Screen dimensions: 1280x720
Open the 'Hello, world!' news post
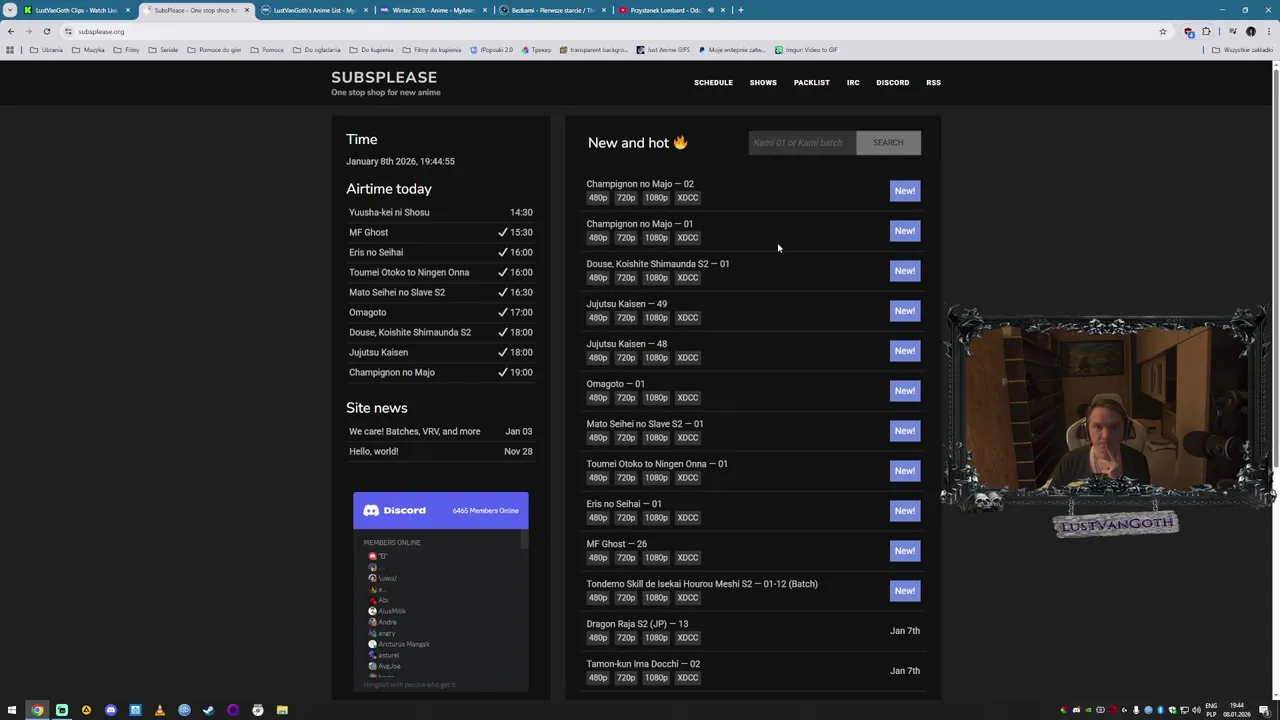click(x=374, y=451)
